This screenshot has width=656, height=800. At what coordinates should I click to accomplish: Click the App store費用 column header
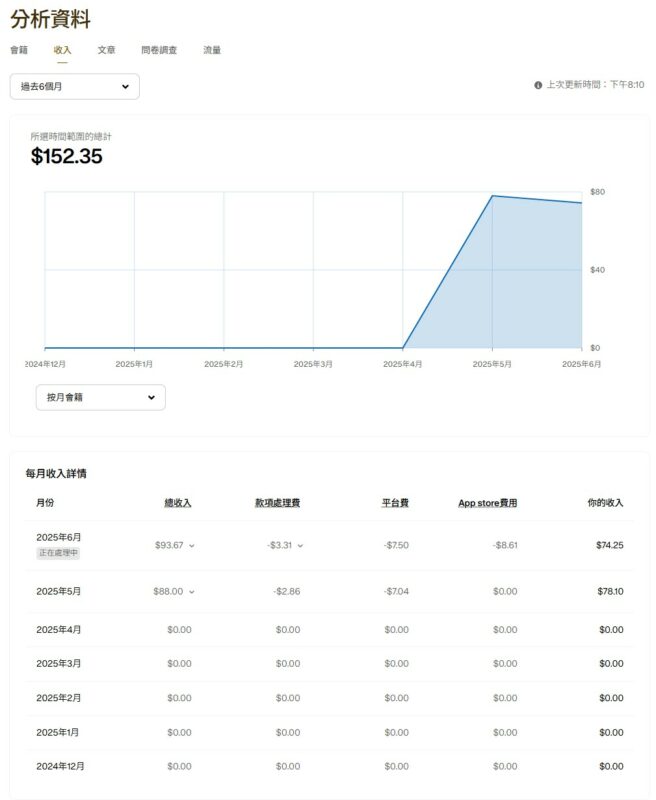[488, 503]
